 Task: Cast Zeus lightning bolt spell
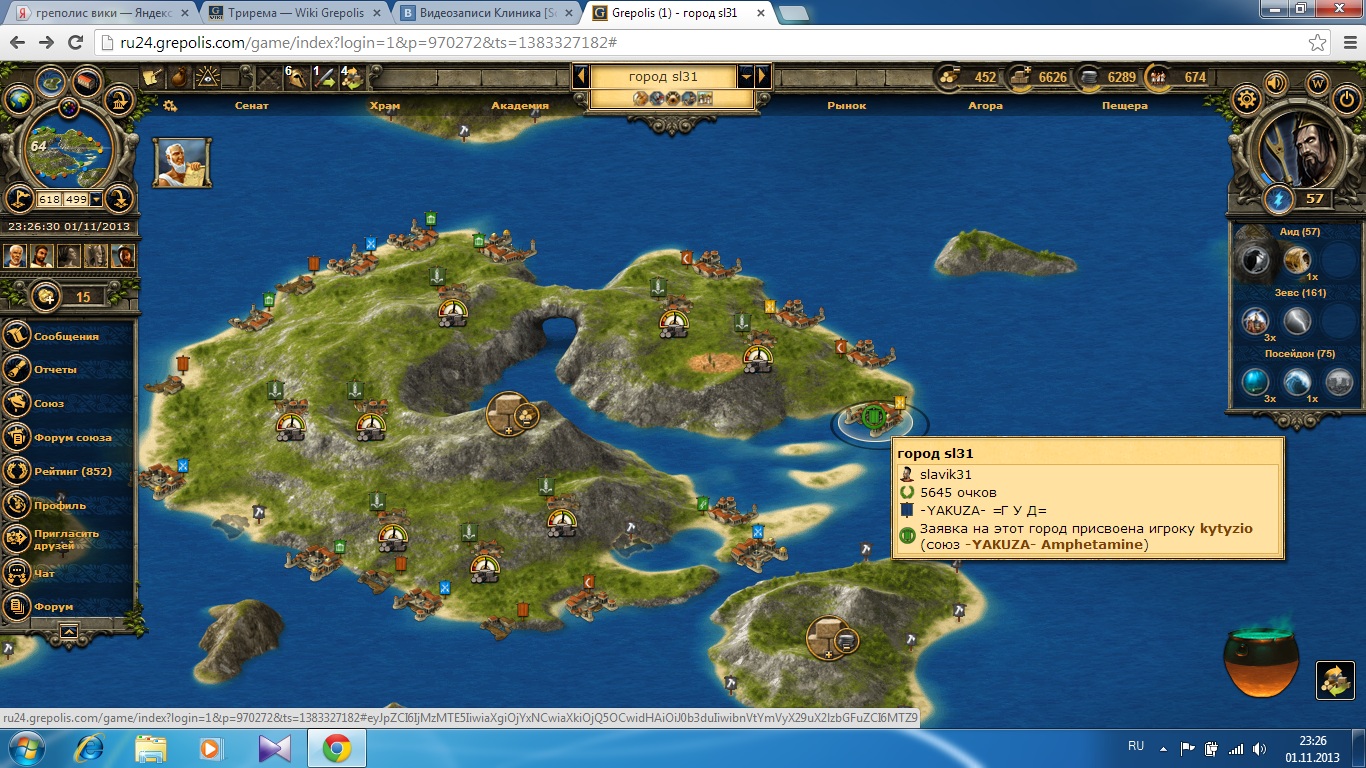click(x=1297, y=320)
